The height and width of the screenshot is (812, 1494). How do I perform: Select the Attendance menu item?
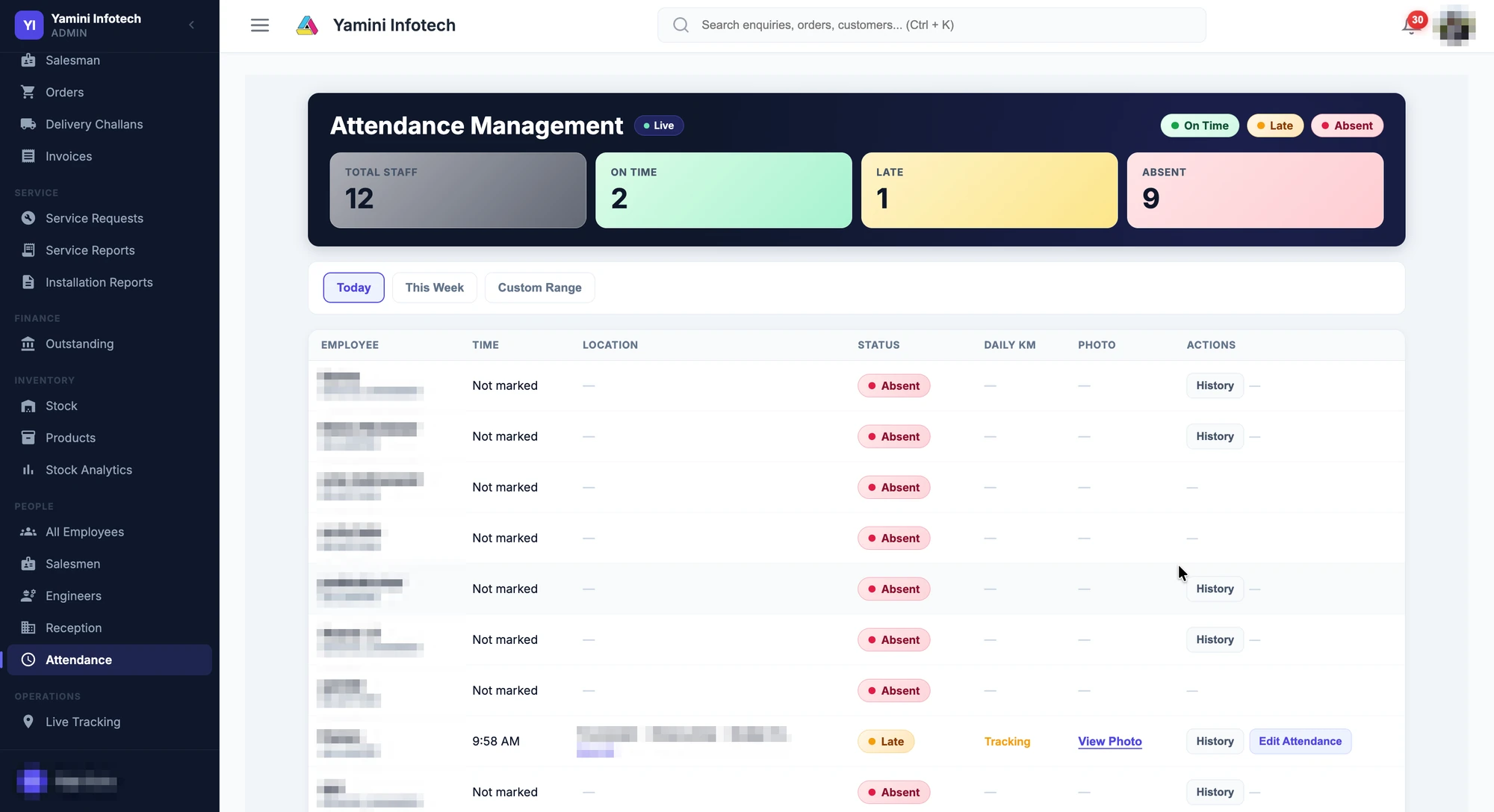point(110,660)
